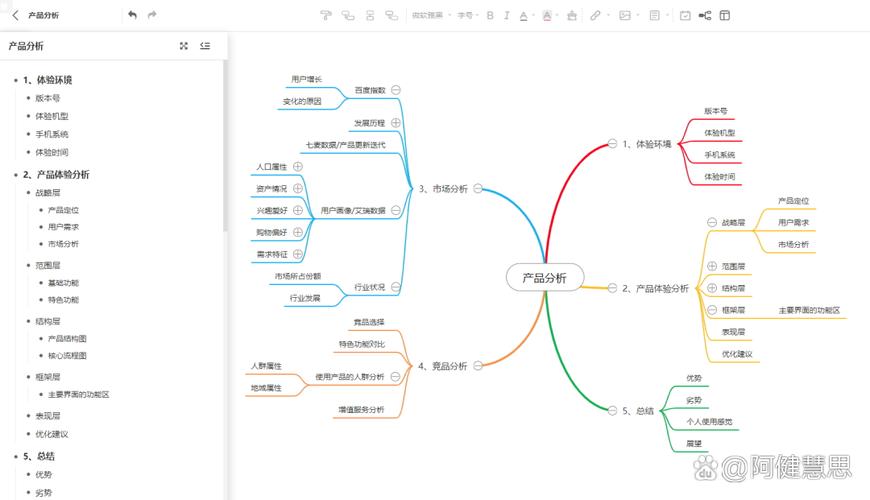Expand the 发展历程 node
Image resolution: width=870 pixels, height=500 pixels.
point(396,123)
